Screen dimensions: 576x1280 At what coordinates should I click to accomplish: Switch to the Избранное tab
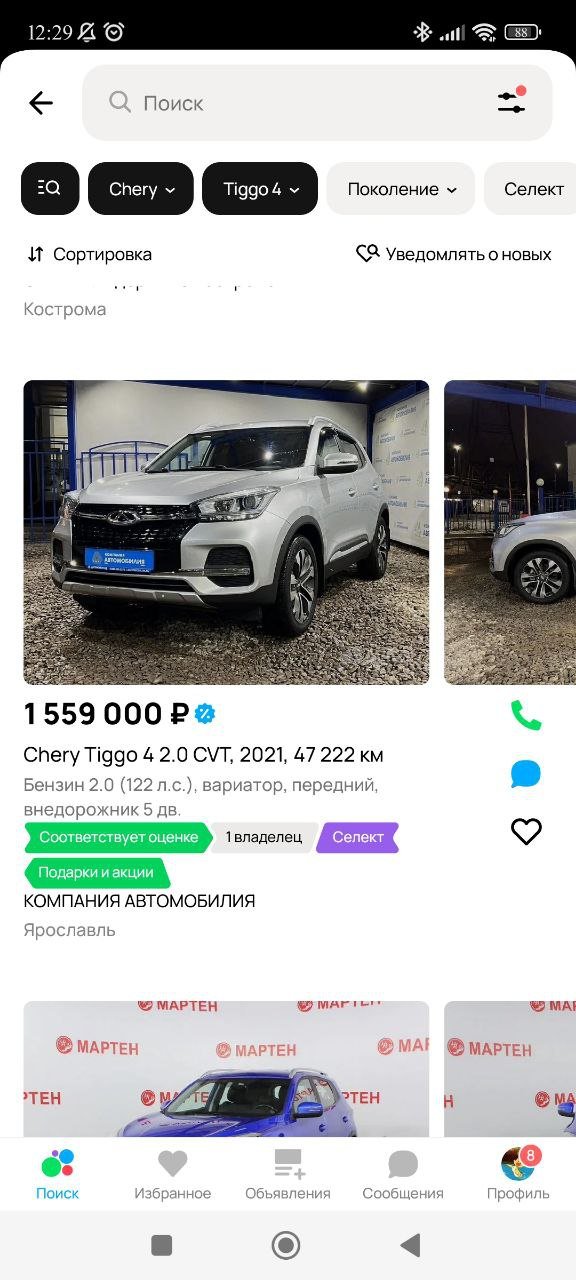tap(173, 1175)
